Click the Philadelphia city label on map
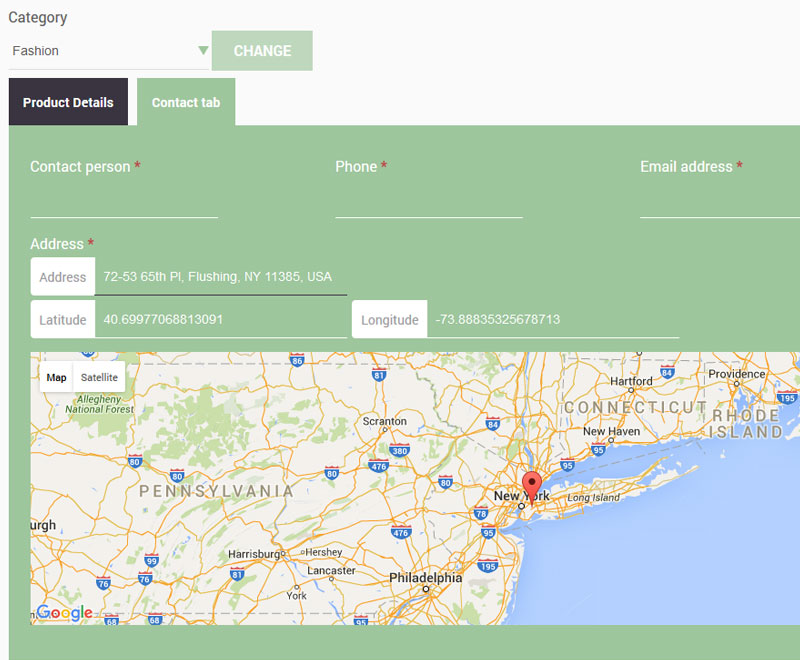This screenshot has width=800, height=660. [426, 578]
